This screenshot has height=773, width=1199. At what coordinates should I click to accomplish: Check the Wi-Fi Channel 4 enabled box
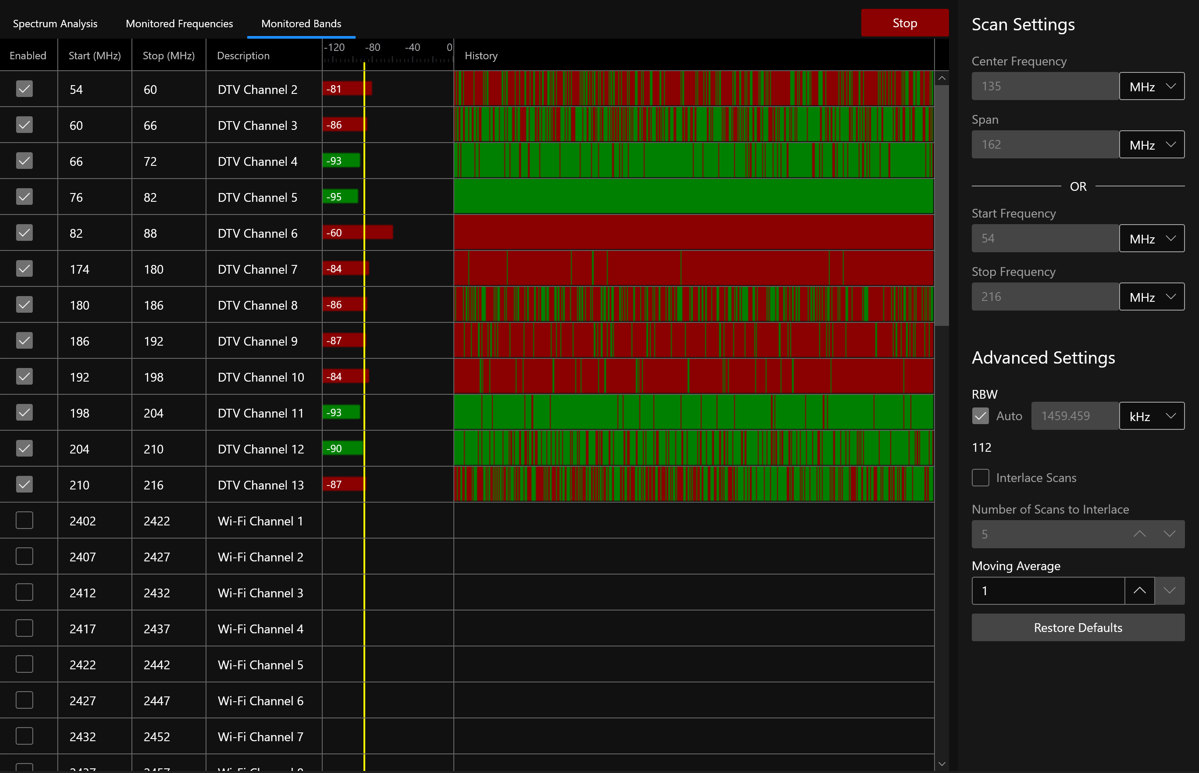tap(24, 628)
